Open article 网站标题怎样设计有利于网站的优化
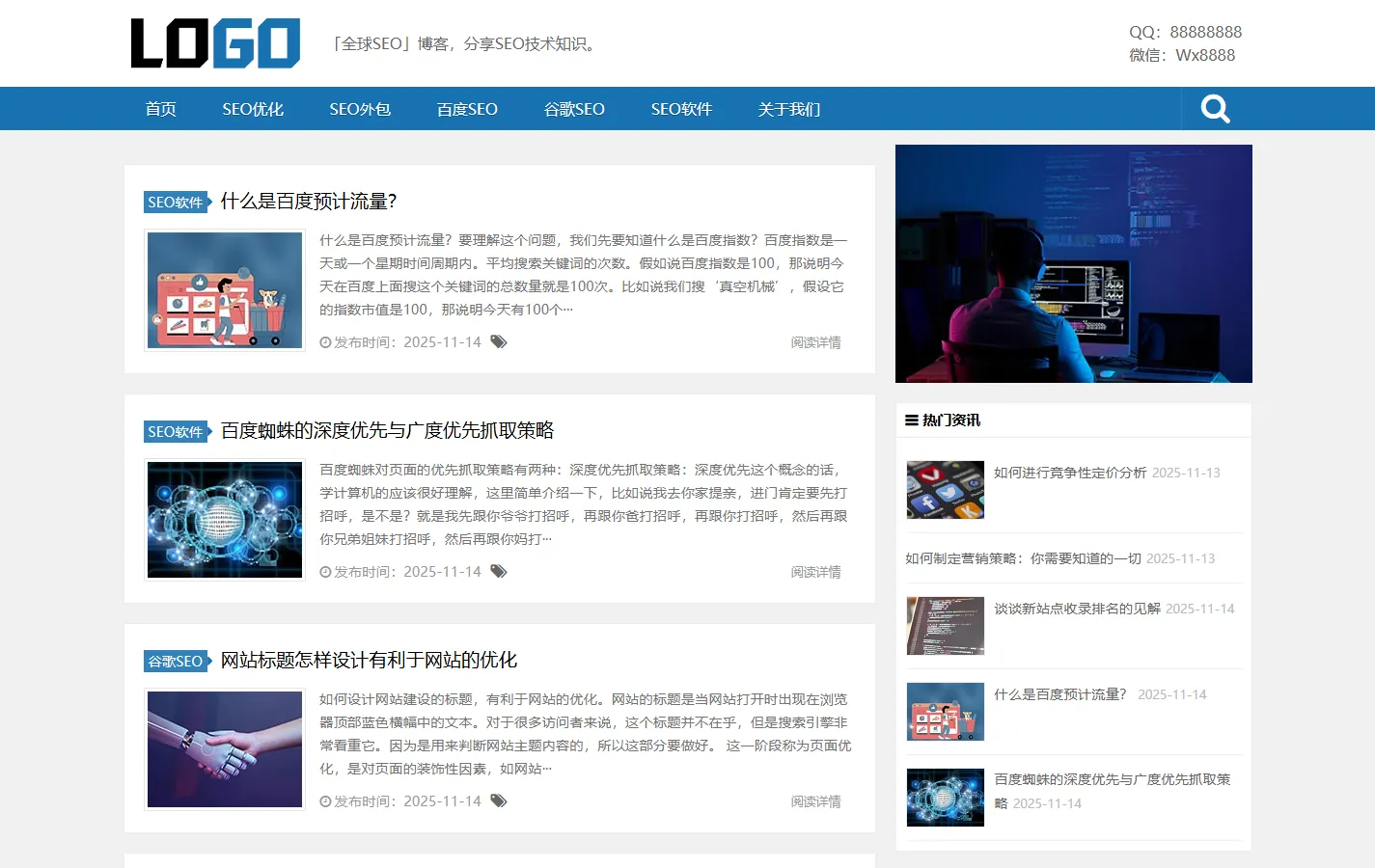The height and width of the screenshot is (868, 1375). click(x=369, y=661)
